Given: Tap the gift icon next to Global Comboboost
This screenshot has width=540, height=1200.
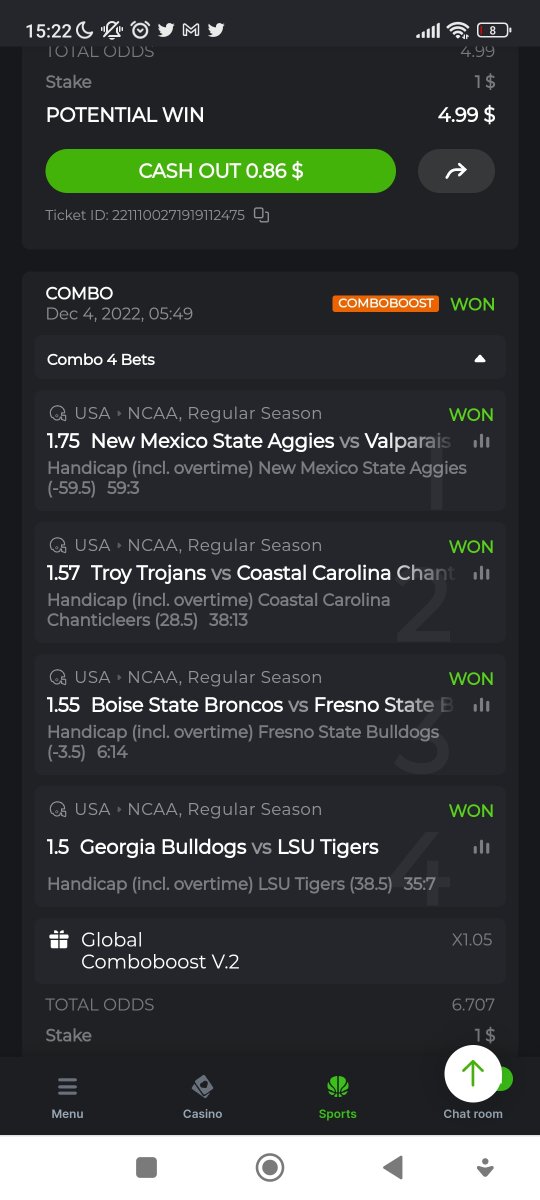Looking at the screenshot, I should tap(59, 940).
